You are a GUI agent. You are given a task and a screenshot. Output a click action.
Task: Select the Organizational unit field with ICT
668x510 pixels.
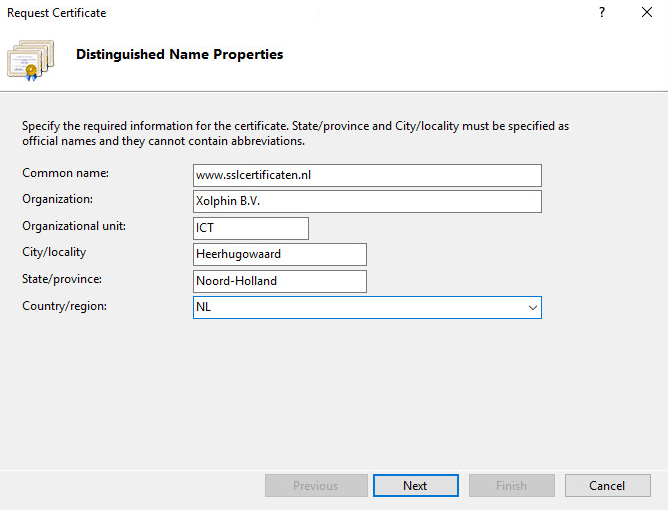(x=250, y=228)
